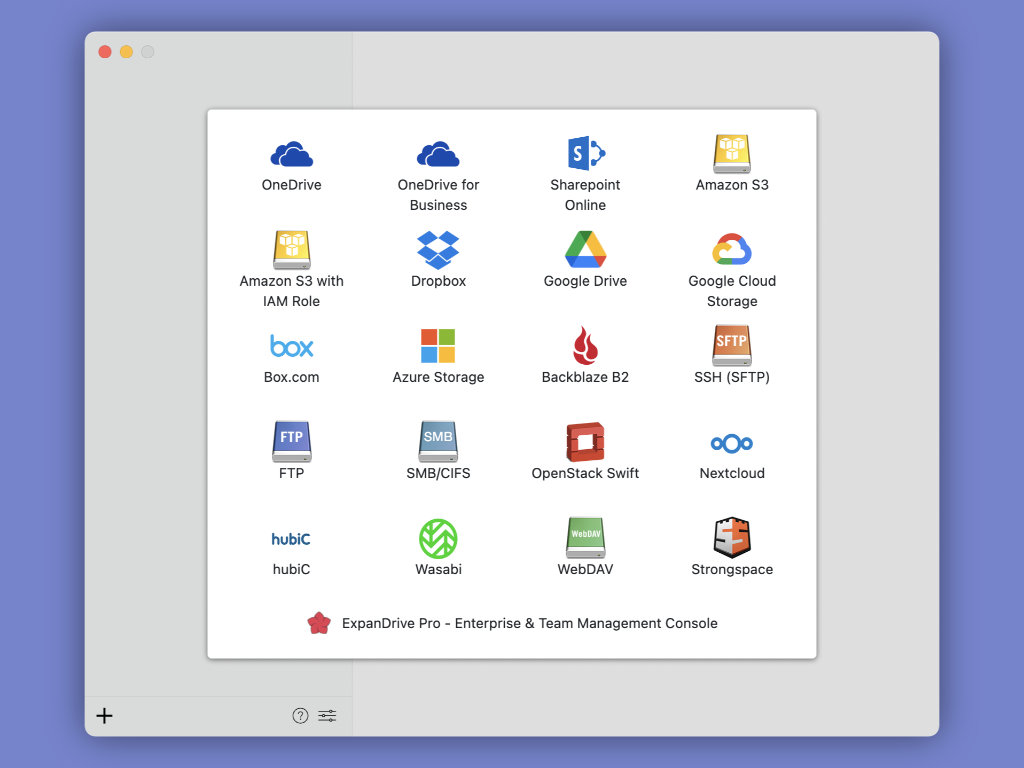1024x768 pixels.
Task: Open settings sliders icon in sidebar
Action: point(327,716)
